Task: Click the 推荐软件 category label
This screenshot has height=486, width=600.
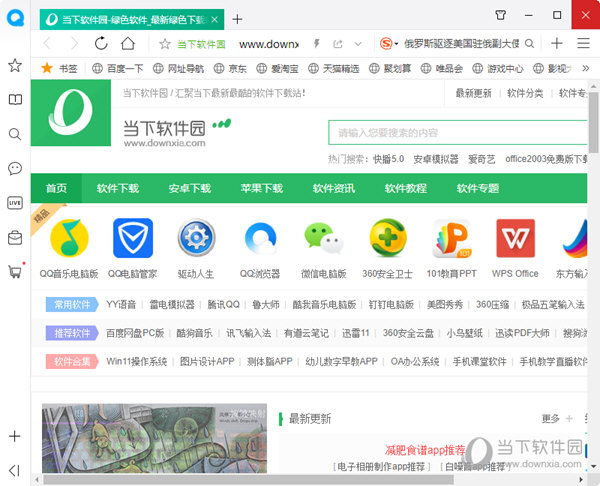Action: coord(72,333)
